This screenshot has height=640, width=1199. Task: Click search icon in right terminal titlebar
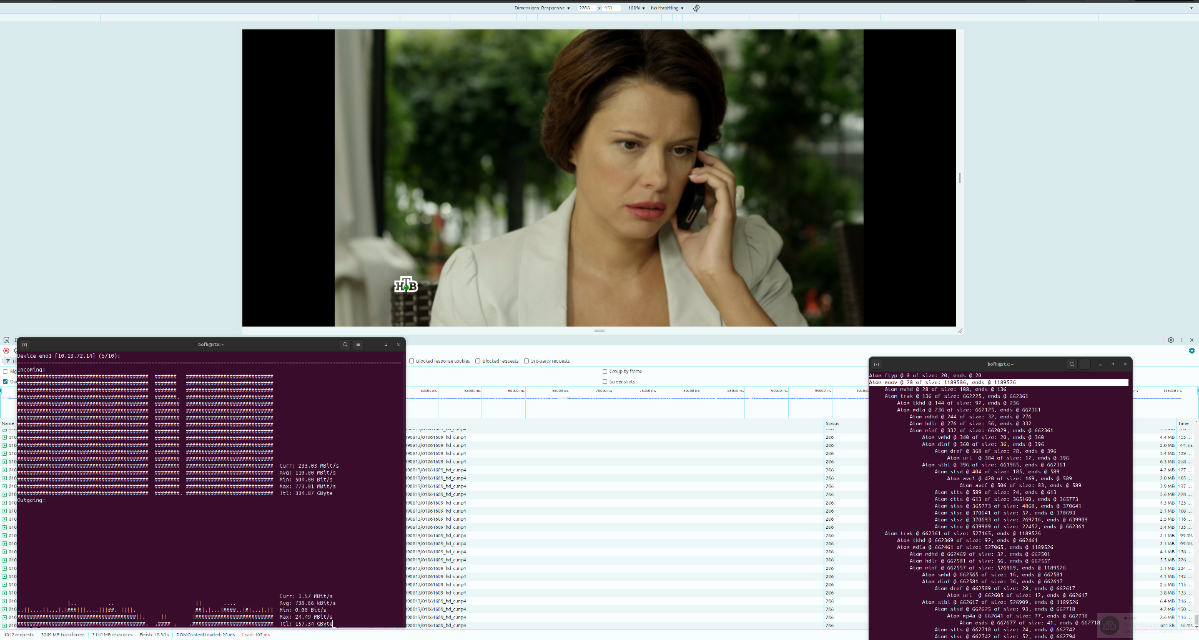[1072, 364]
